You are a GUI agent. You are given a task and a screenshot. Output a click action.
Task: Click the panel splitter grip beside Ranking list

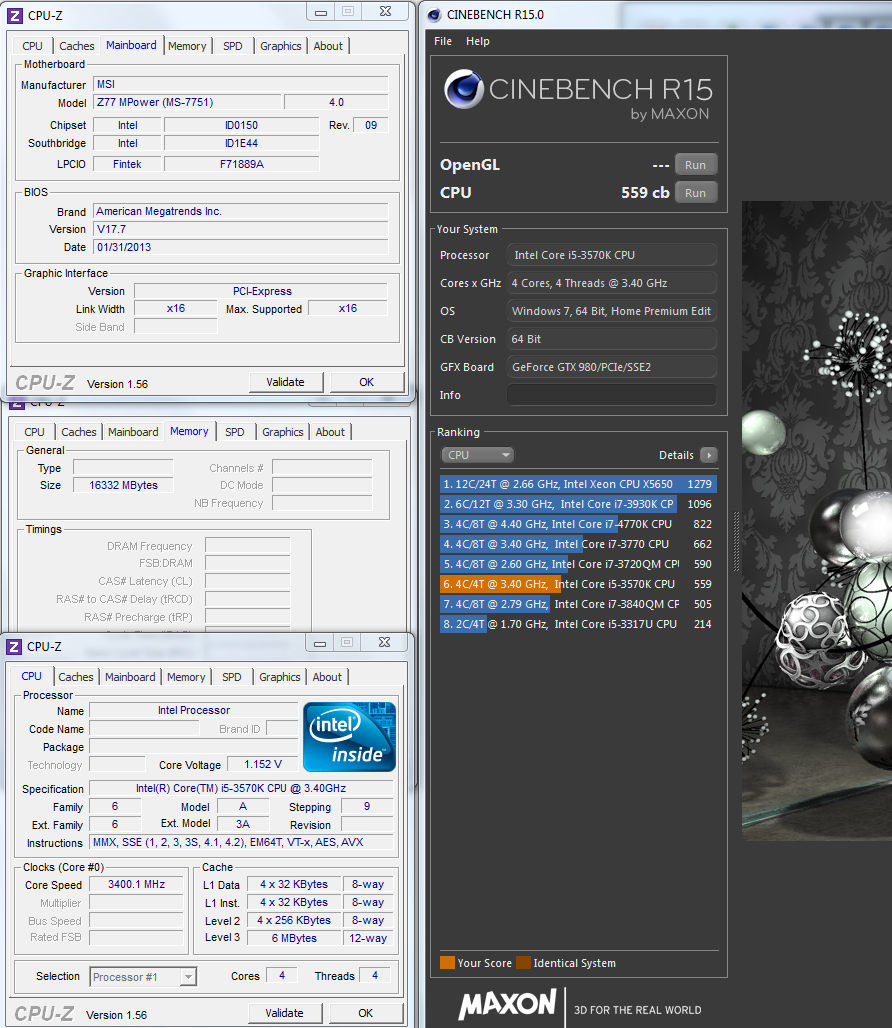(736, 542)
